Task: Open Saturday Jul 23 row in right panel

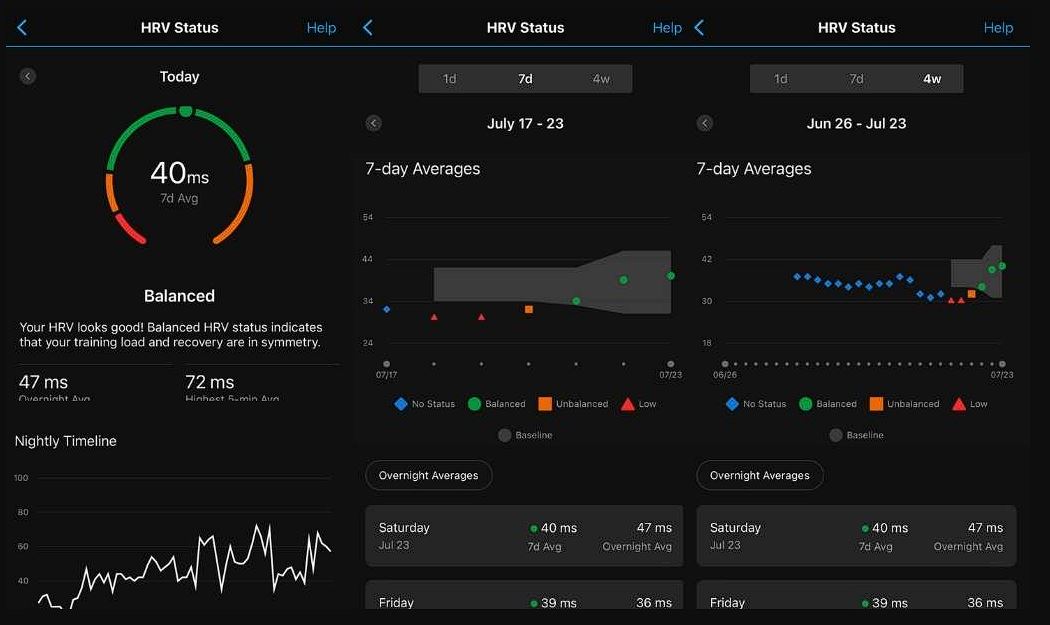Action: click(x=856, y=536)
